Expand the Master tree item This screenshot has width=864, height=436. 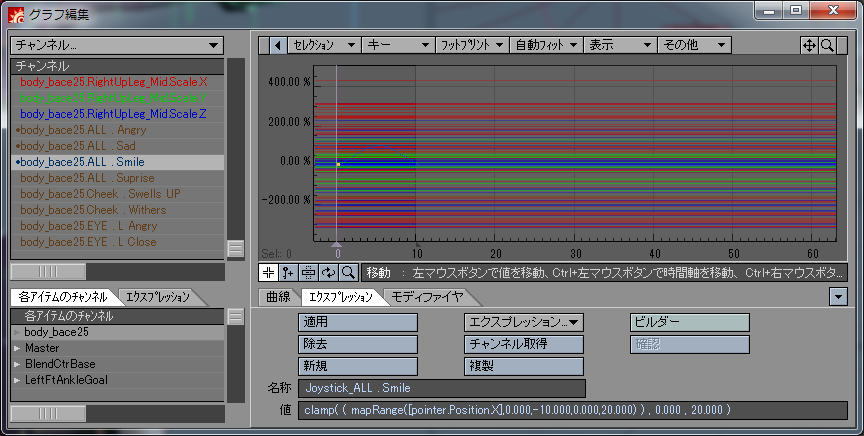tap(17, 348)
